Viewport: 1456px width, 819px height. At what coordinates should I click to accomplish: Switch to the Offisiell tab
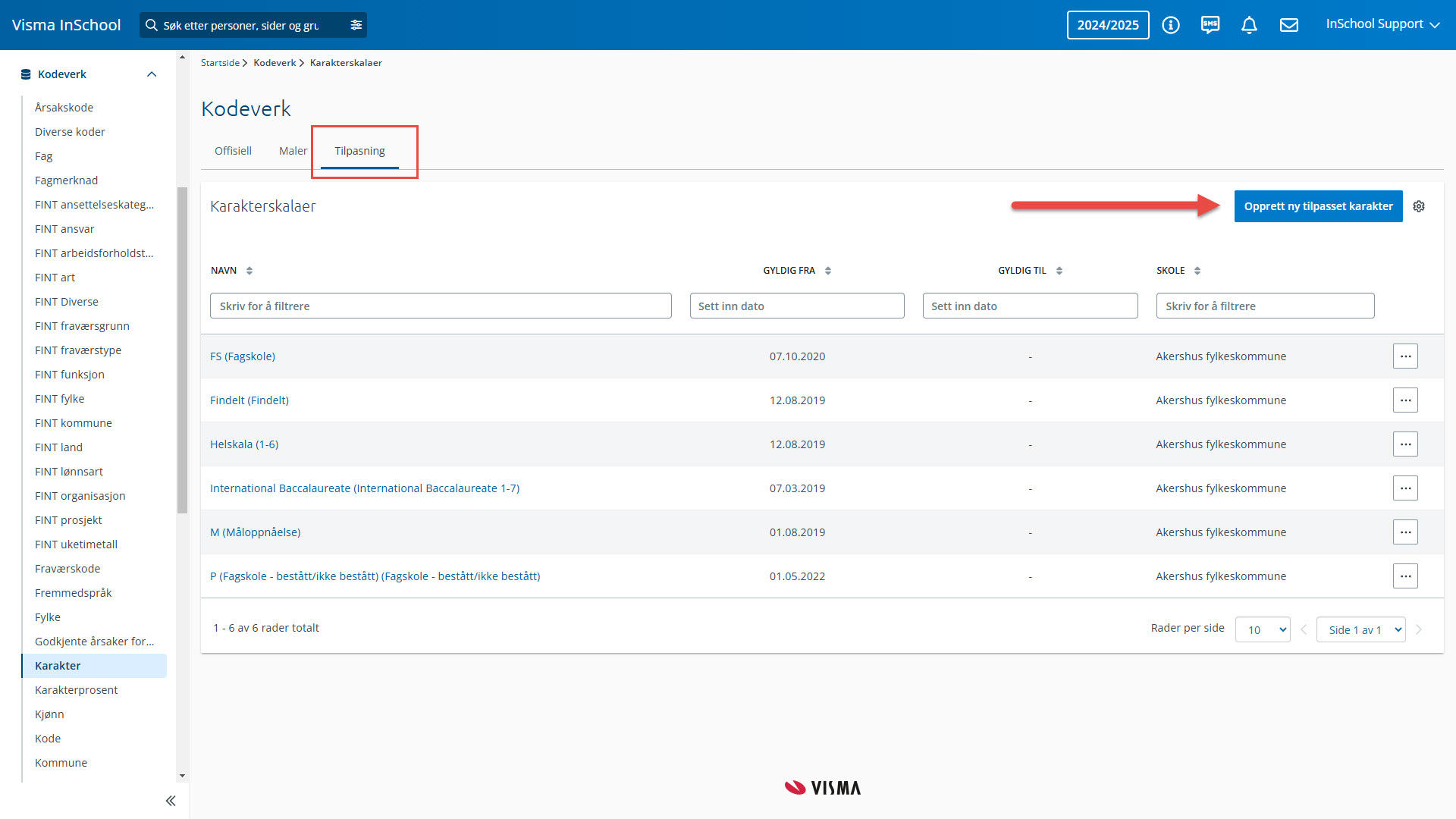[x=233, y=151]
